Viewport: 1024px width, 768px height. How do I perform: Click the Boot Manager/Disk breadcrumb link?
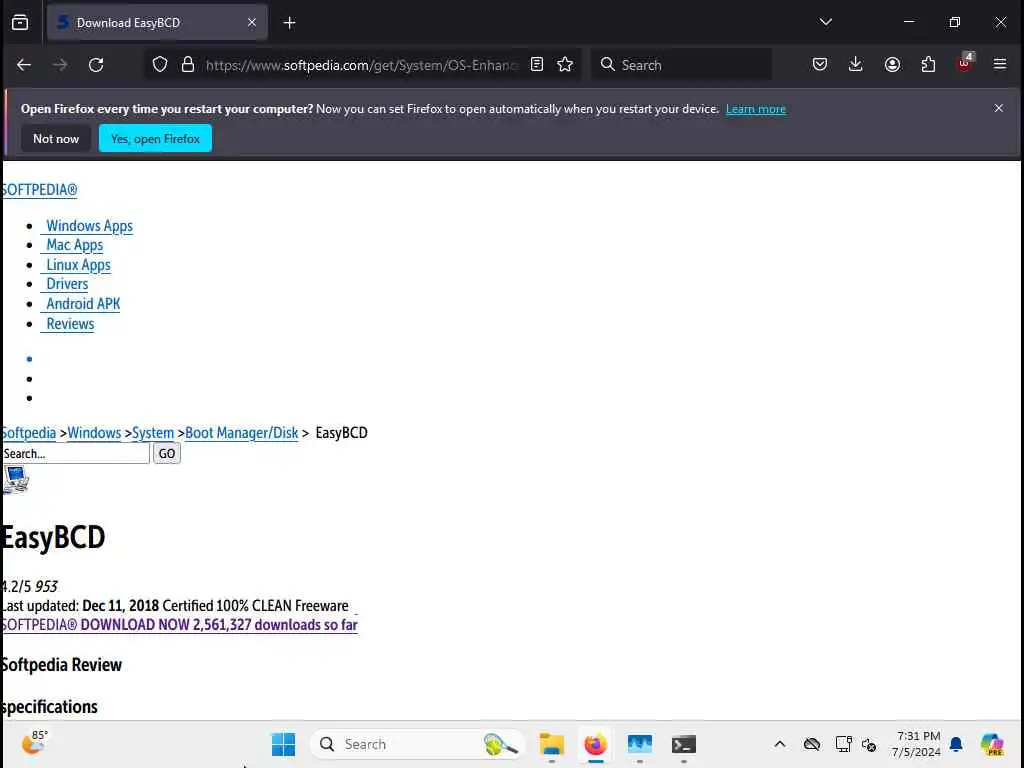(x=242, y=433)
